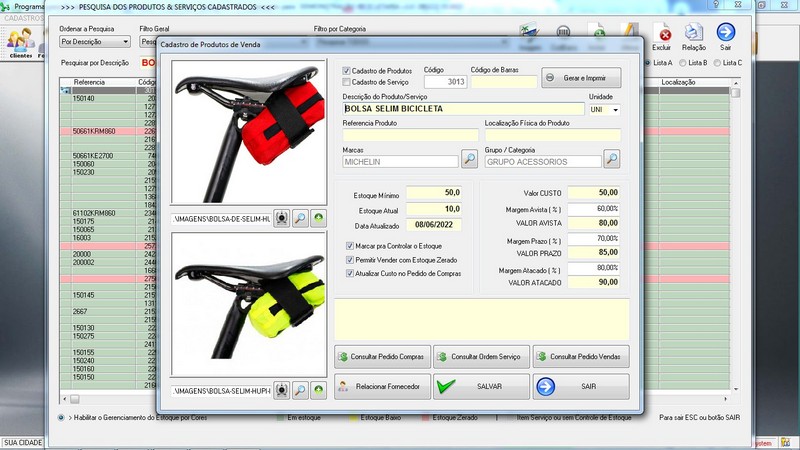This screenshot has height=450, width=800.
Task: Click the Valor CUSTO field
Action: (x=594, y=193)
